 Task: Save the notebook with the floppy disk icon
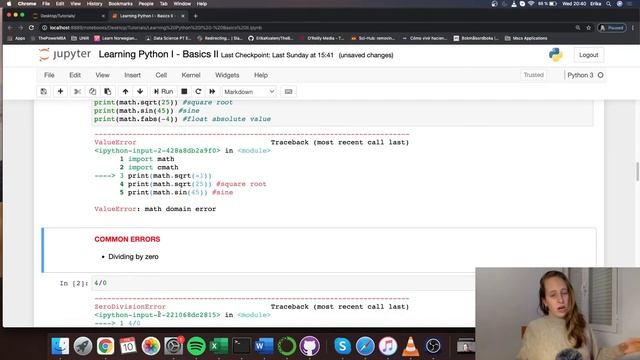[x=44, y=91]
